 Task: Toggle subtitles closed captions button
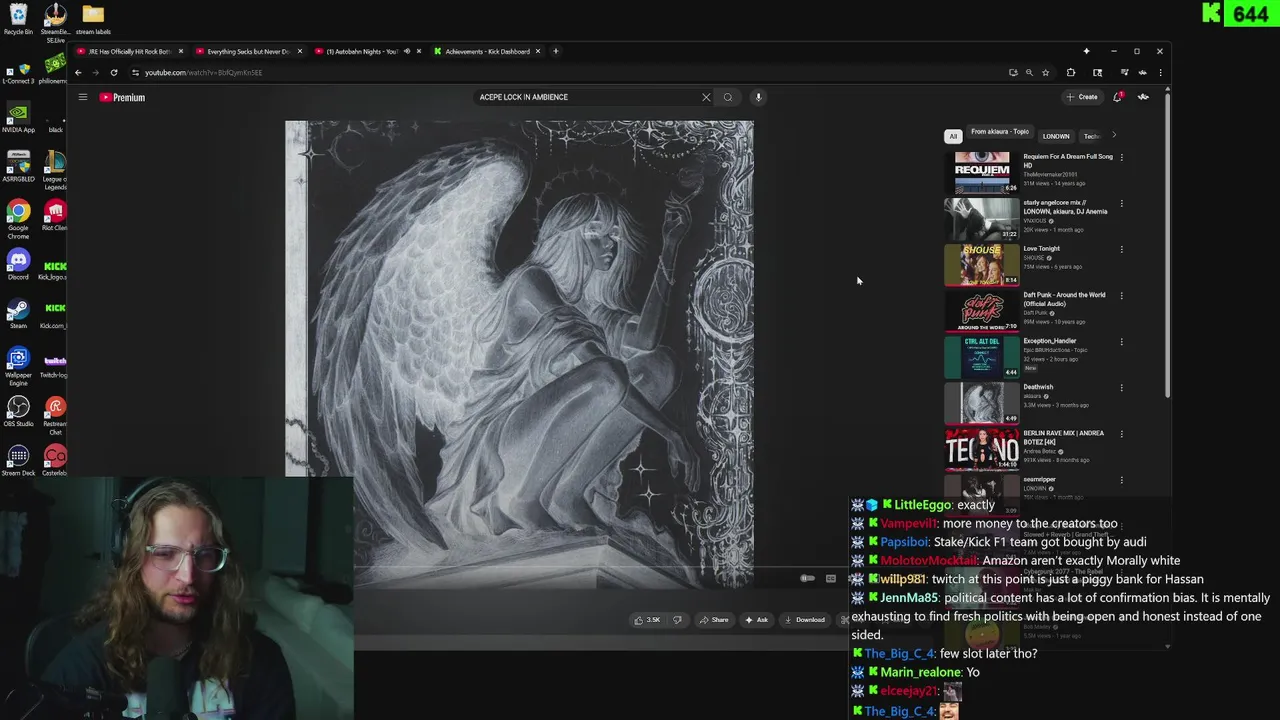click(831, 578)
